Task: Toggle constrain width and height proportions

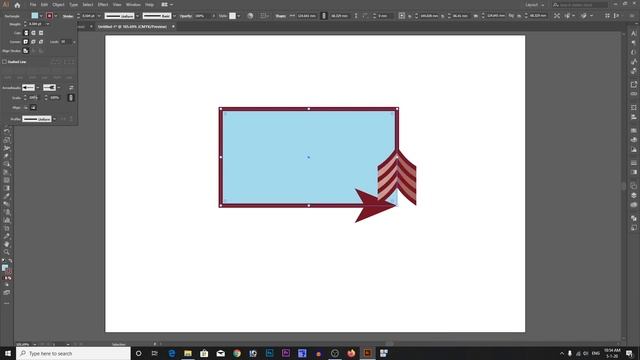Action: (x=324, y=16)
